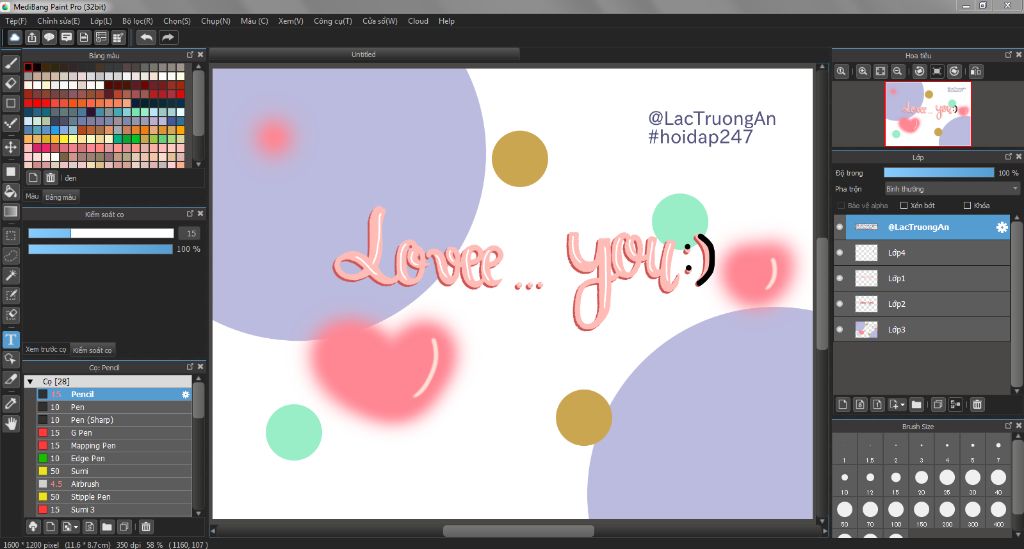Image resolution: width=1024 pixels, height=549 pixels.
Task: Open the Cloud menu
Action: pyautogui.click(x=418, y=21)
